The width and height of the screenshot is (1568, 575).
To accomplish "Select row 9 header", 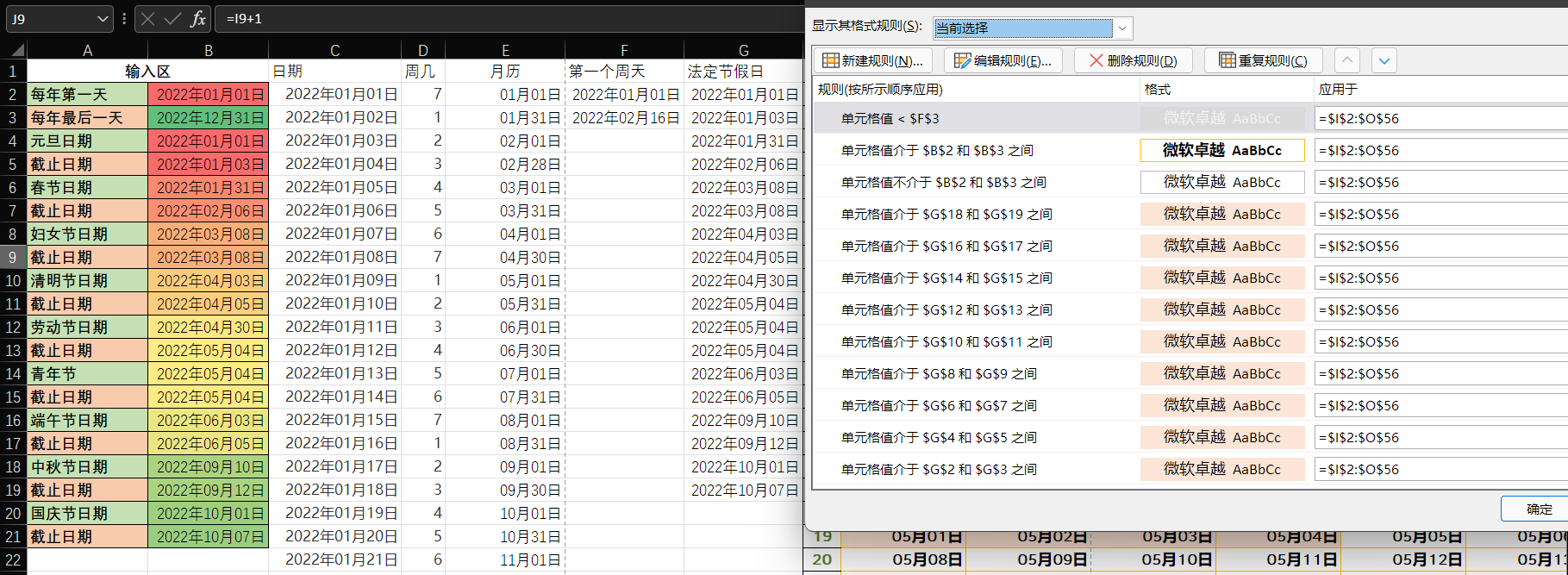I will coord(13,257).
